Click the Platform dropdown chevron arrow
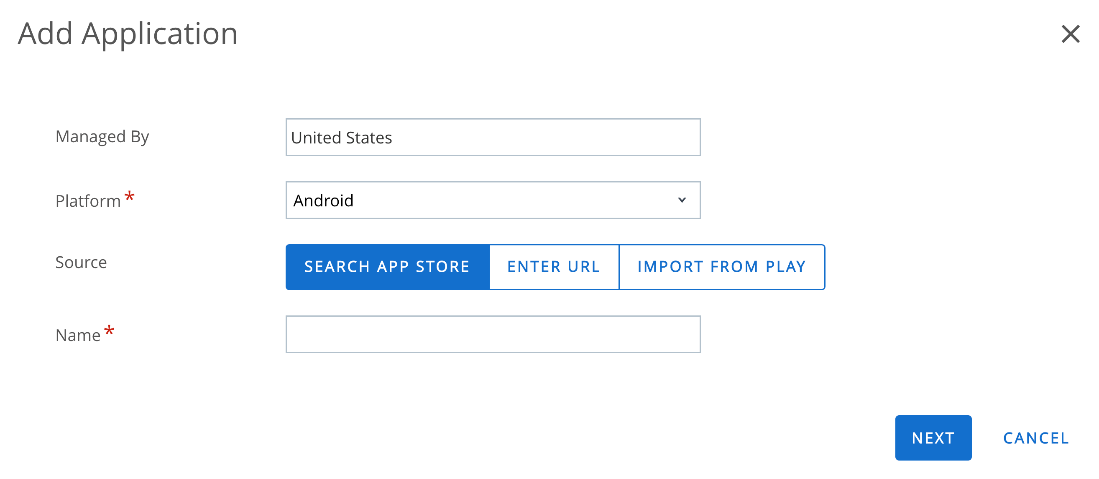Screen dimensions: 1099x479 (682, 200)
